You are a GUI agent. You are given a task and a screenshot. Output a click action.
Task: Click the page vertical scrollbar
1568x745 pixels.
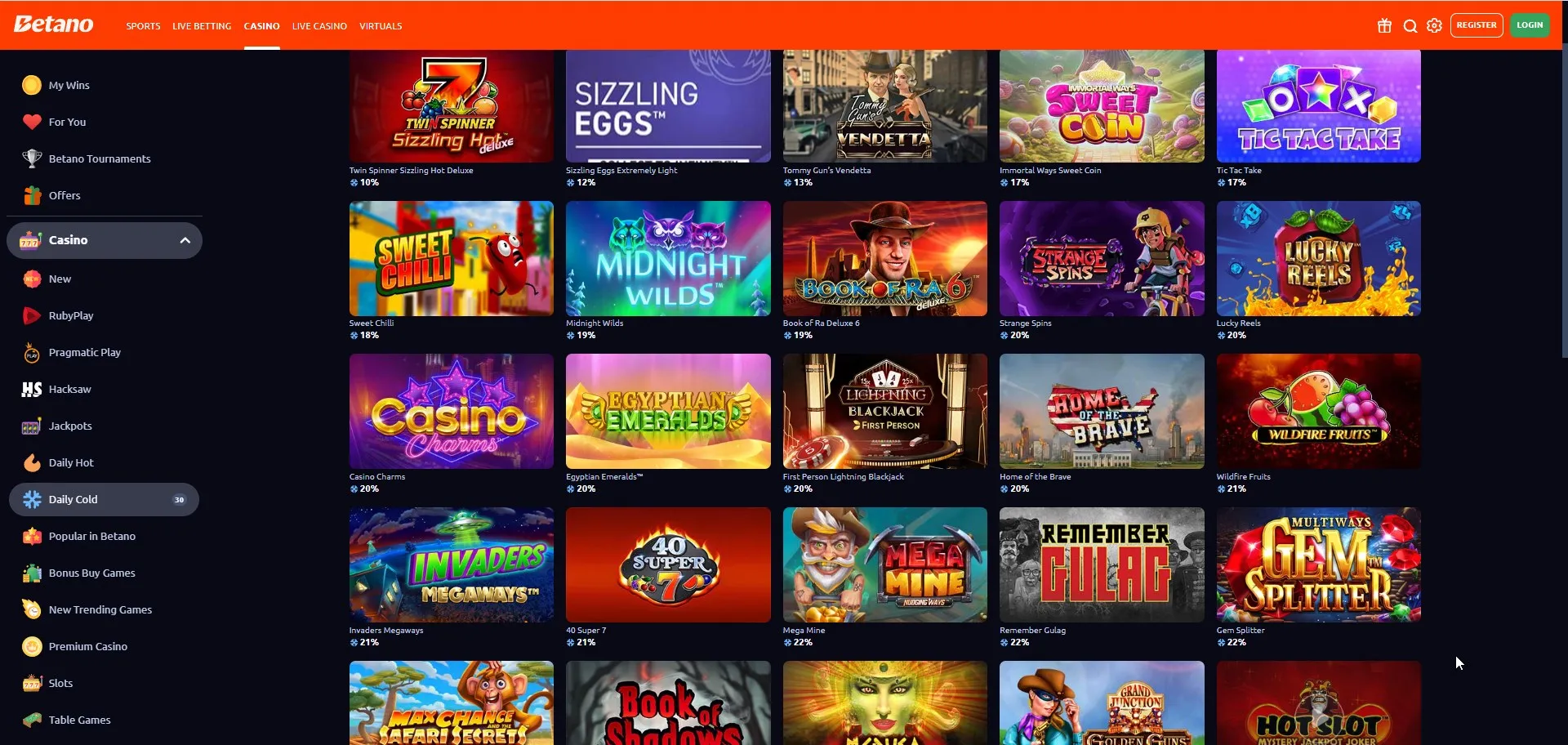[1564, 204]
